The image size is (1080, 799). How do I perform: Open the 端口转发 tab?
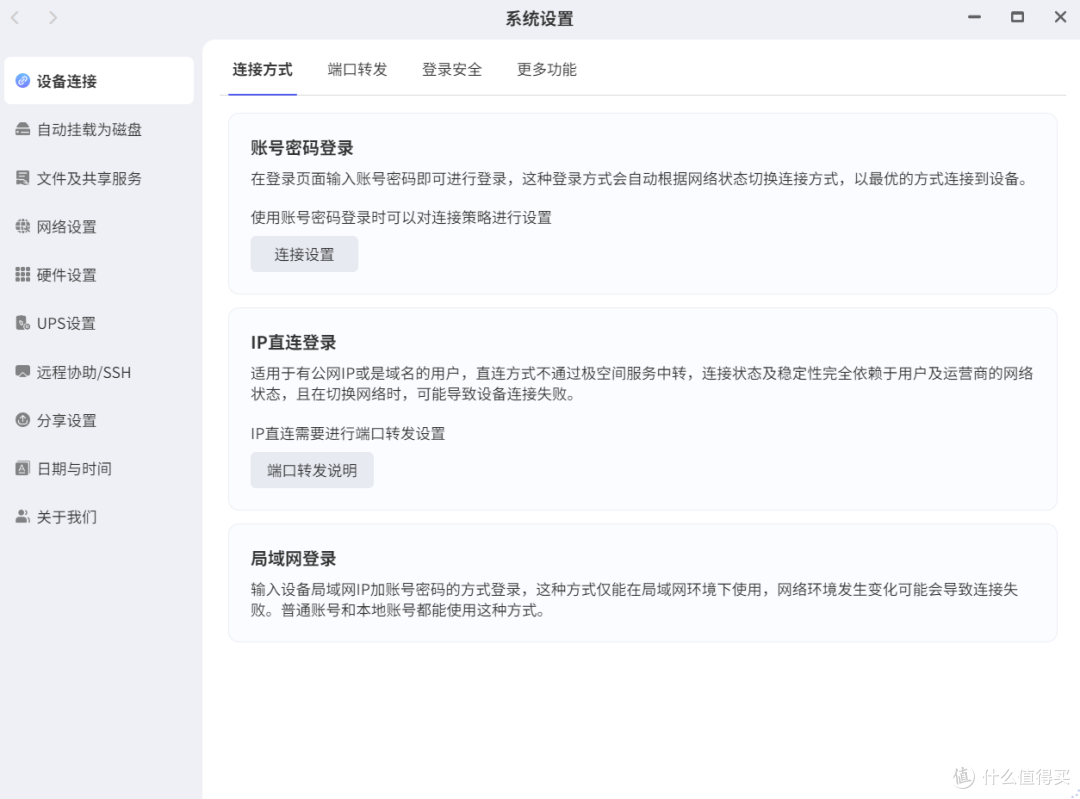coord(357,70)
